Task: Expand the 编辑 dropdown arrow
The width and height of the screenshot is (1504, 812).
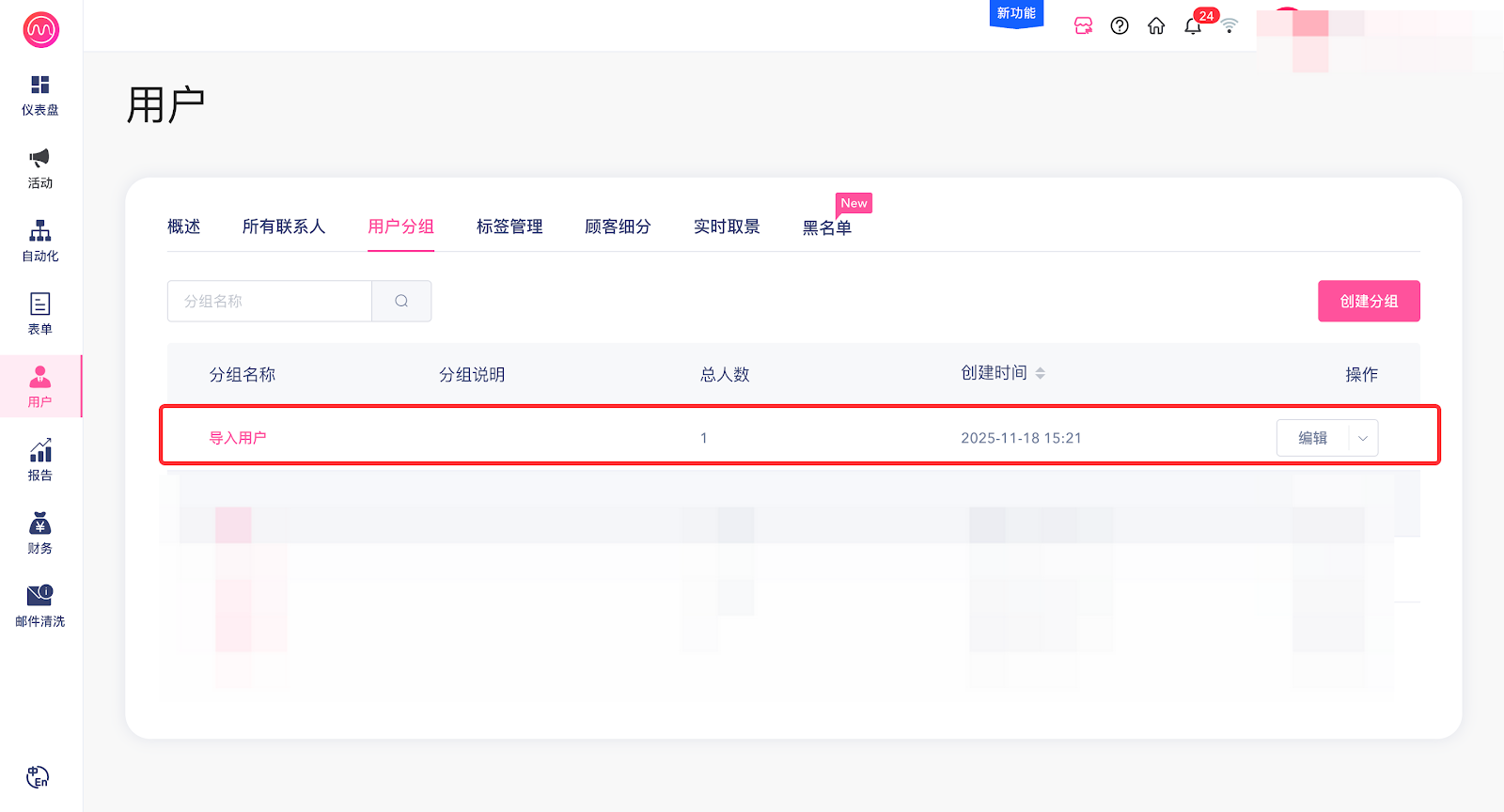Action: tap(1363, 439)
